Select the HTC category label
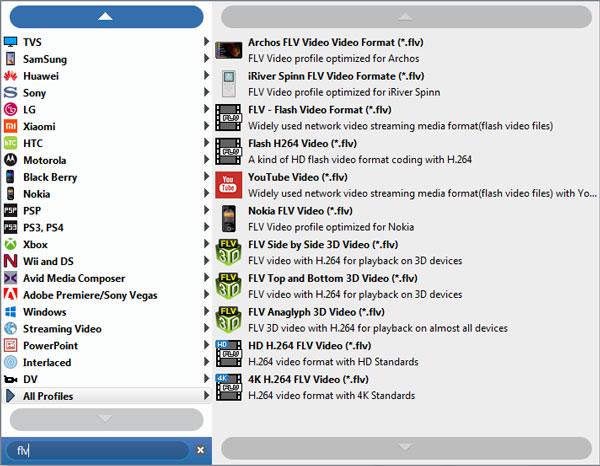600x466 pixels. tap(33, 143)
